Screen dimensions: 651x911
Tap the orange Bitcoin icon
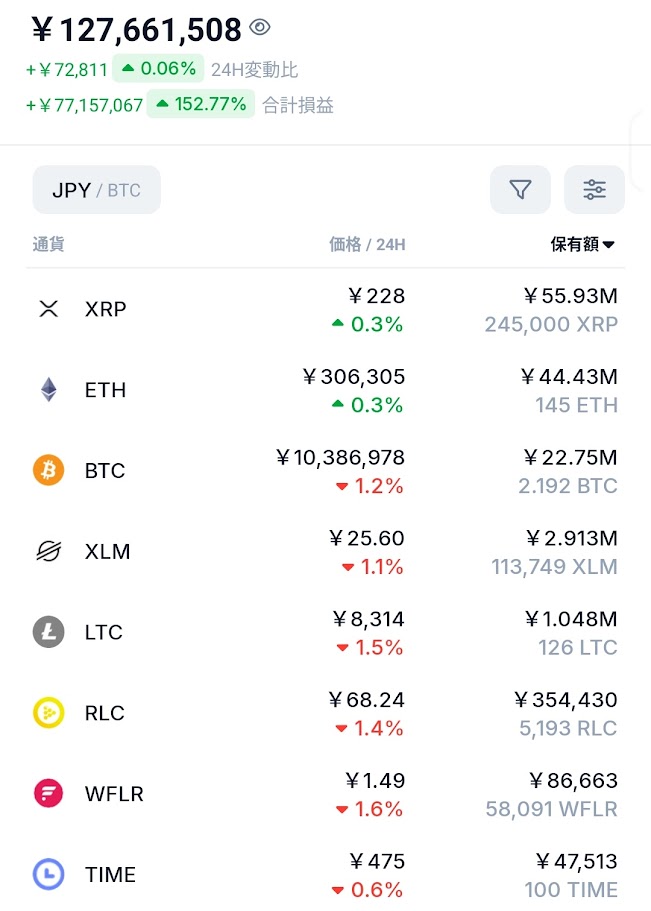click(x=49, y=471)
